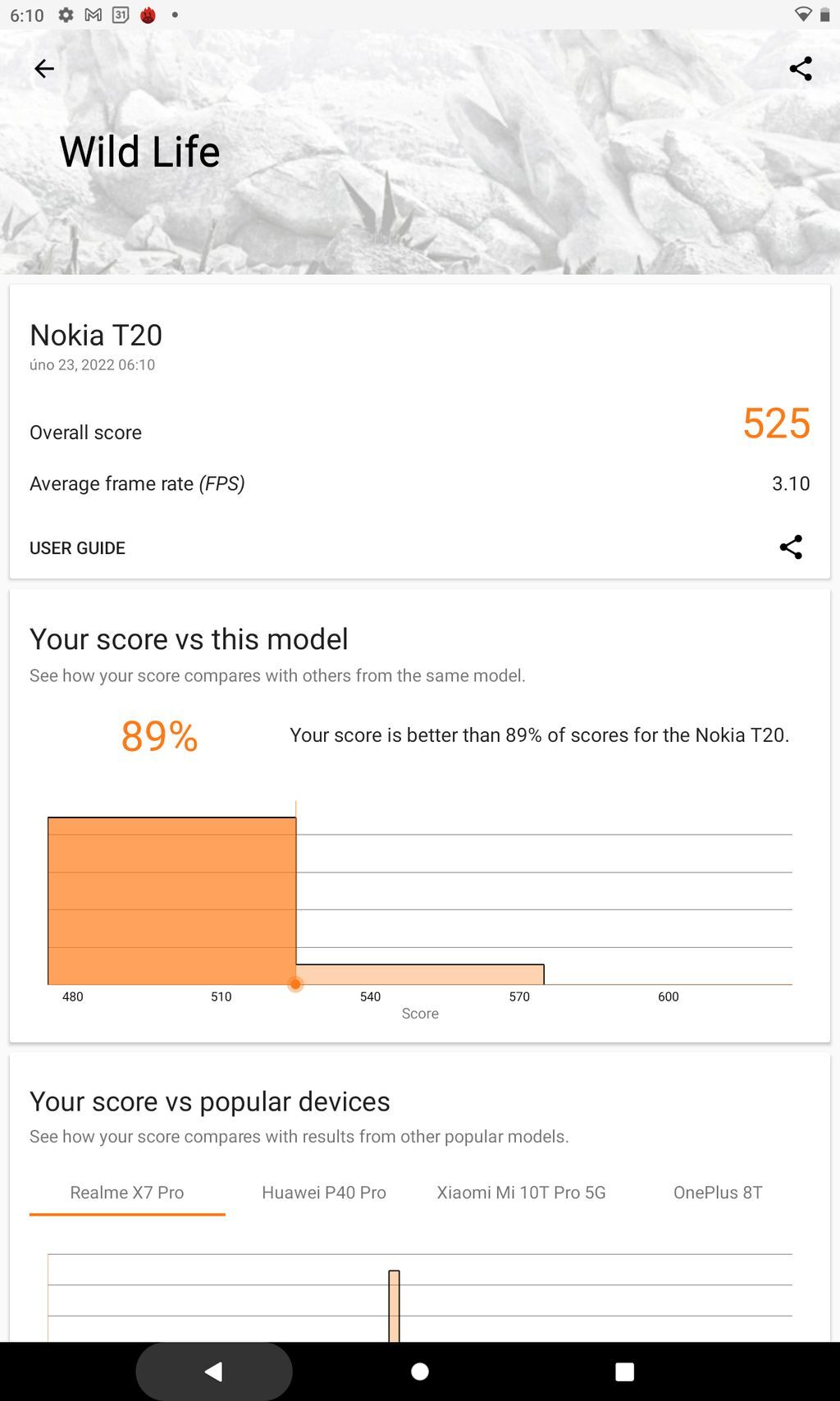The image size is (840, 1401).
Task: Select the tall orange bar in the score chart
Action: tap(171, 899)
